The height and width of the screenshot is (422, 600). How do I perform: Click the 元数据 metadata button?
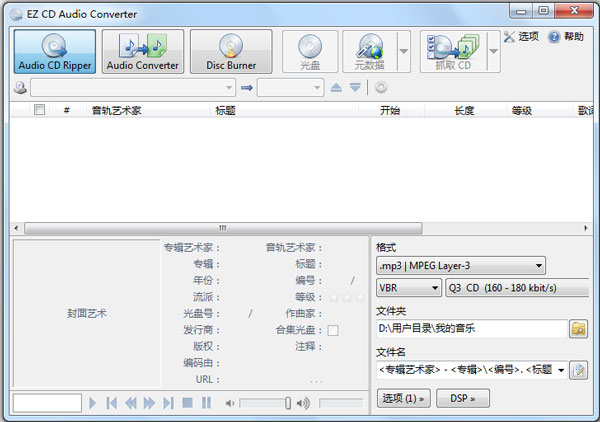pos(370,52)
